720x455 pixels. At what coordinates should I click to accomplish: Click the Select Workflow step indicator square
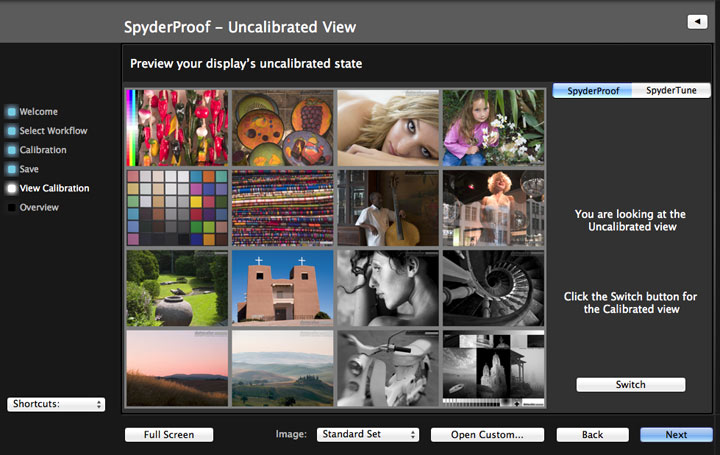[12, 131]
